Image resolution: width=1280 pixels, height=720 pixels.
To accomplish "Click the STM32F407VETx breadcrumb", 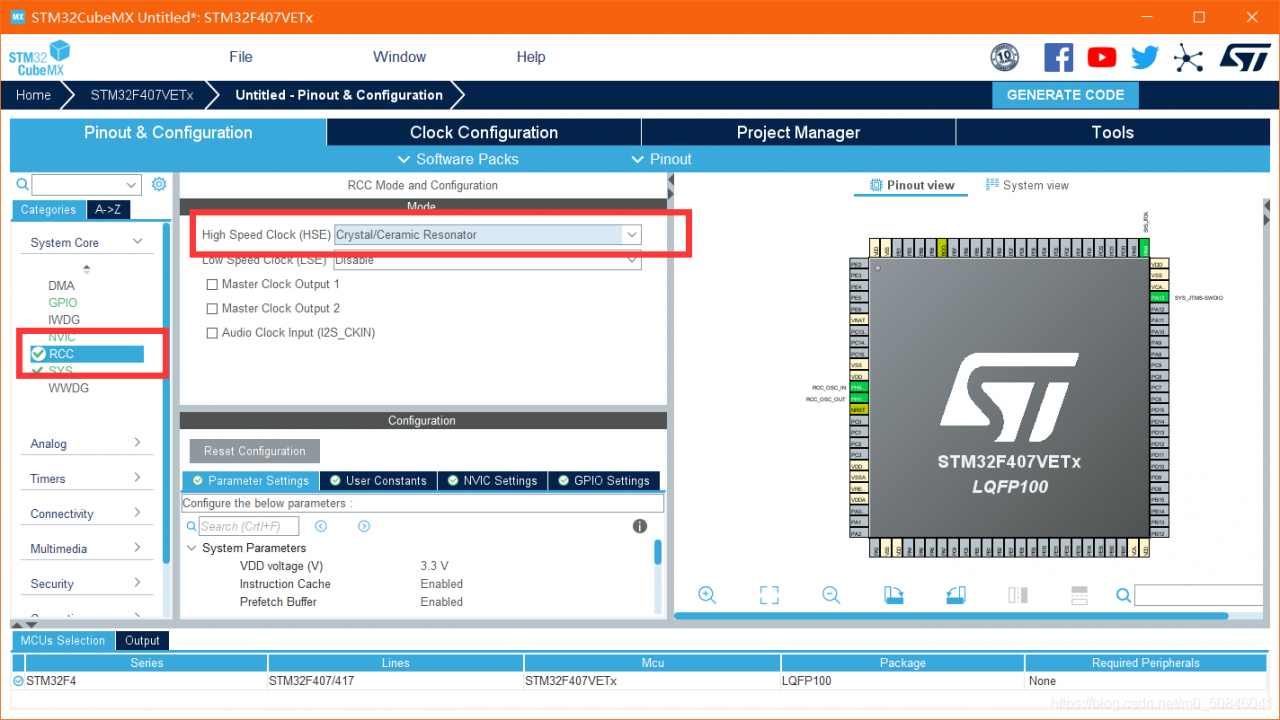I will point(142,95).
